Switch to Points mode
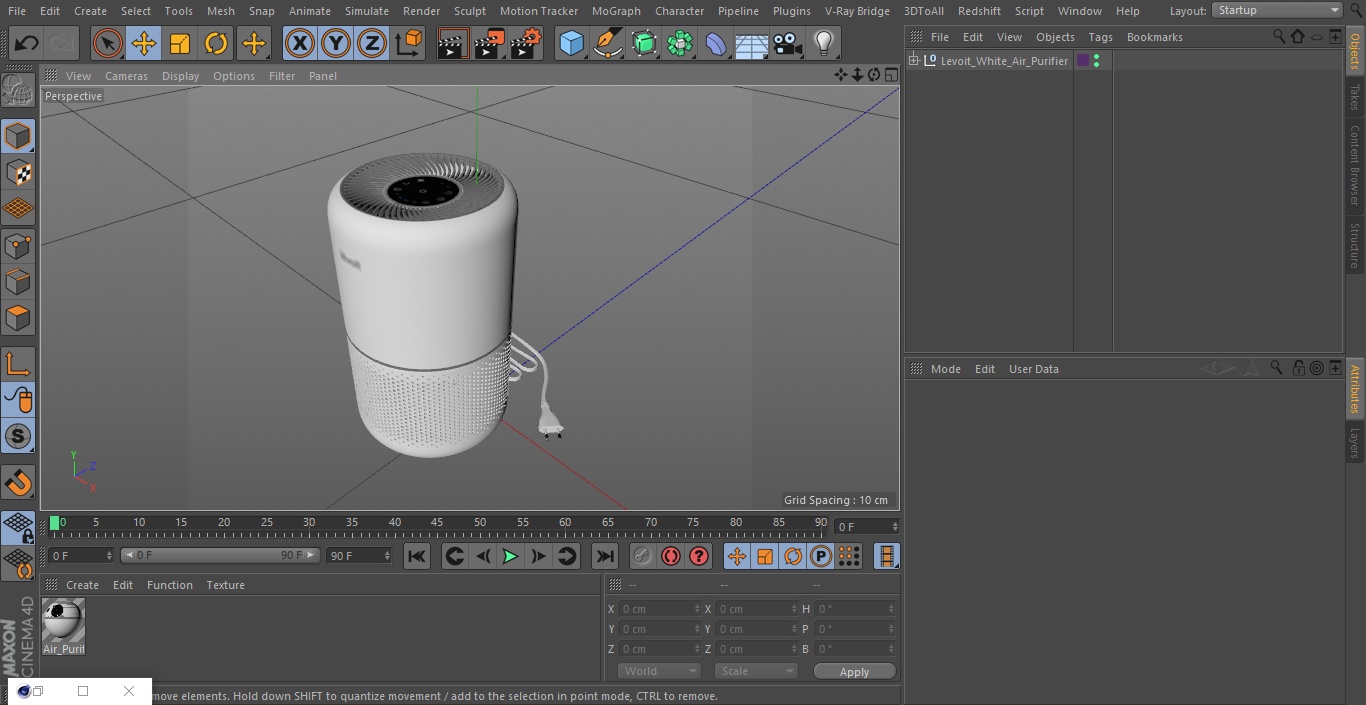The image size is (1366, 705). coord(18,245)
